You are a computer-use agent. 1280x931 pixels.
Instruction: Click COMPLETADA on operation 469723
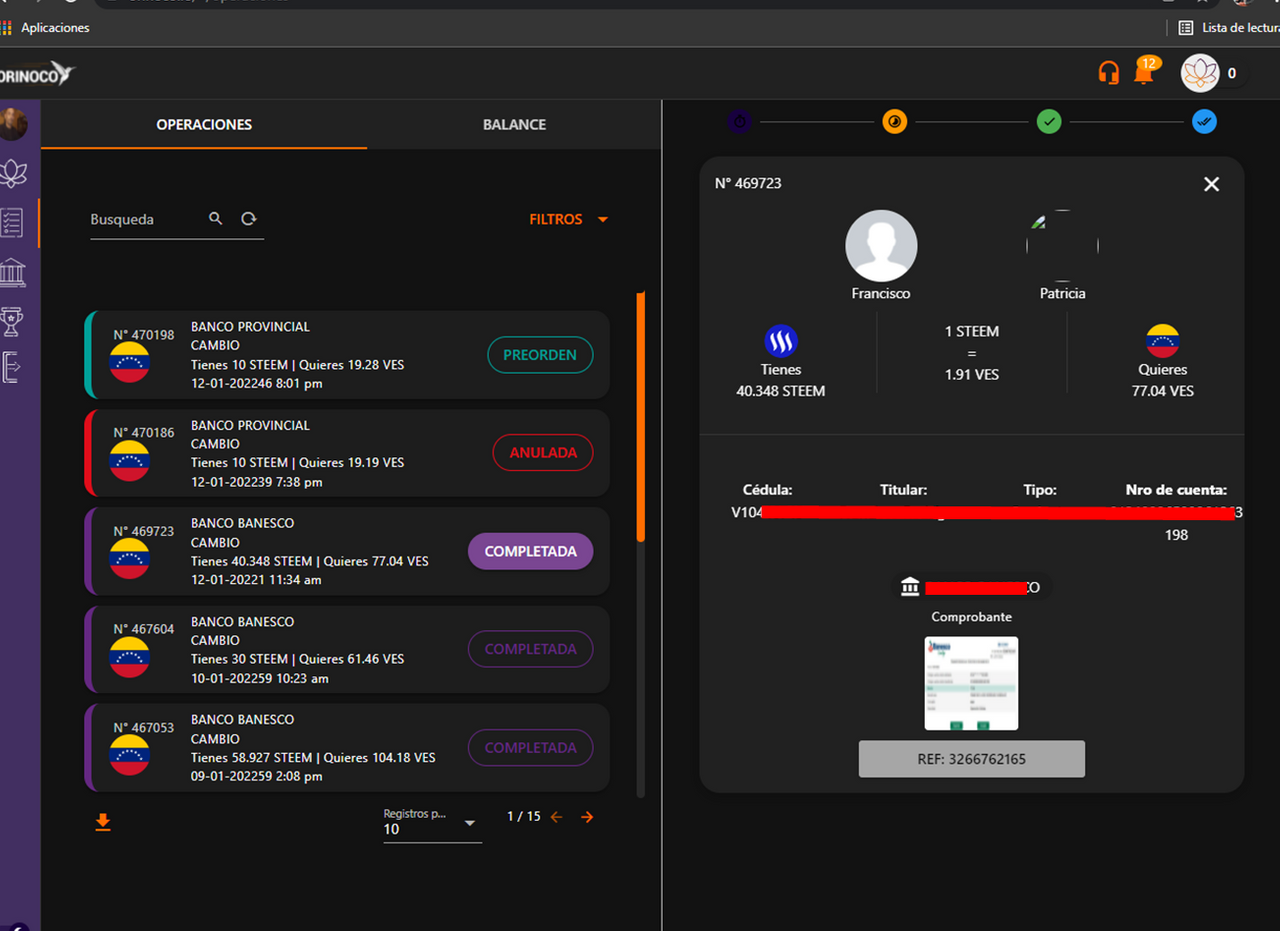pyautogui.click(x=530, y=551)
